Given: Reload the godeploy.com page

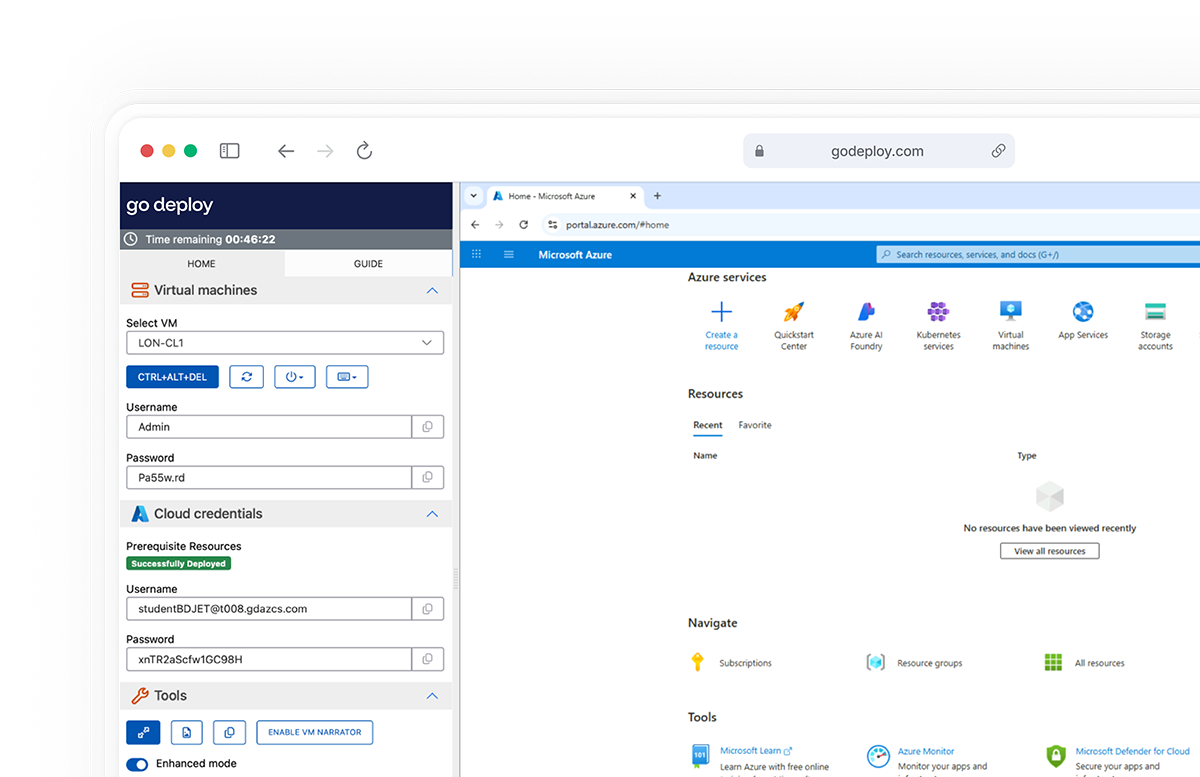Looking at the screenshot, I should point(365,151).
